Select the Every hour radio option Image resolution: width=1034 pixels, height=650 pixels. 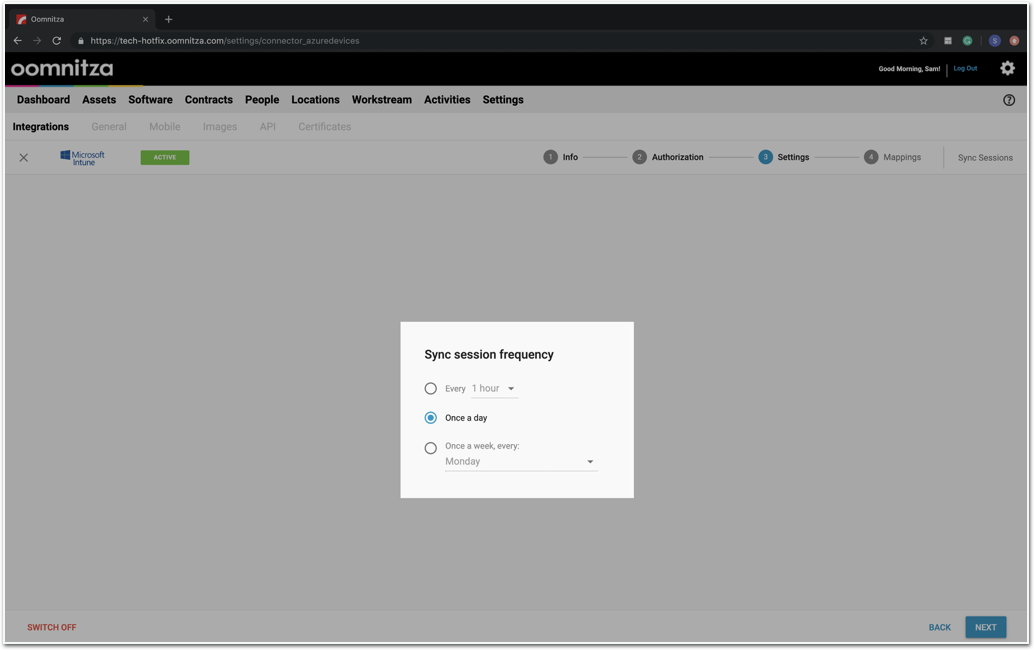pos(431,388)
